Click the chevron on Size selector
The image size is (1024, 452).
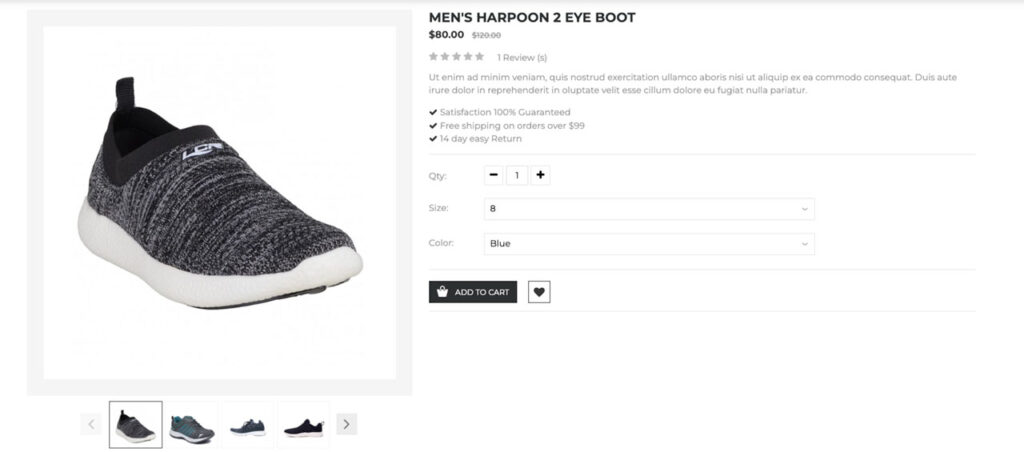(805, 209)
